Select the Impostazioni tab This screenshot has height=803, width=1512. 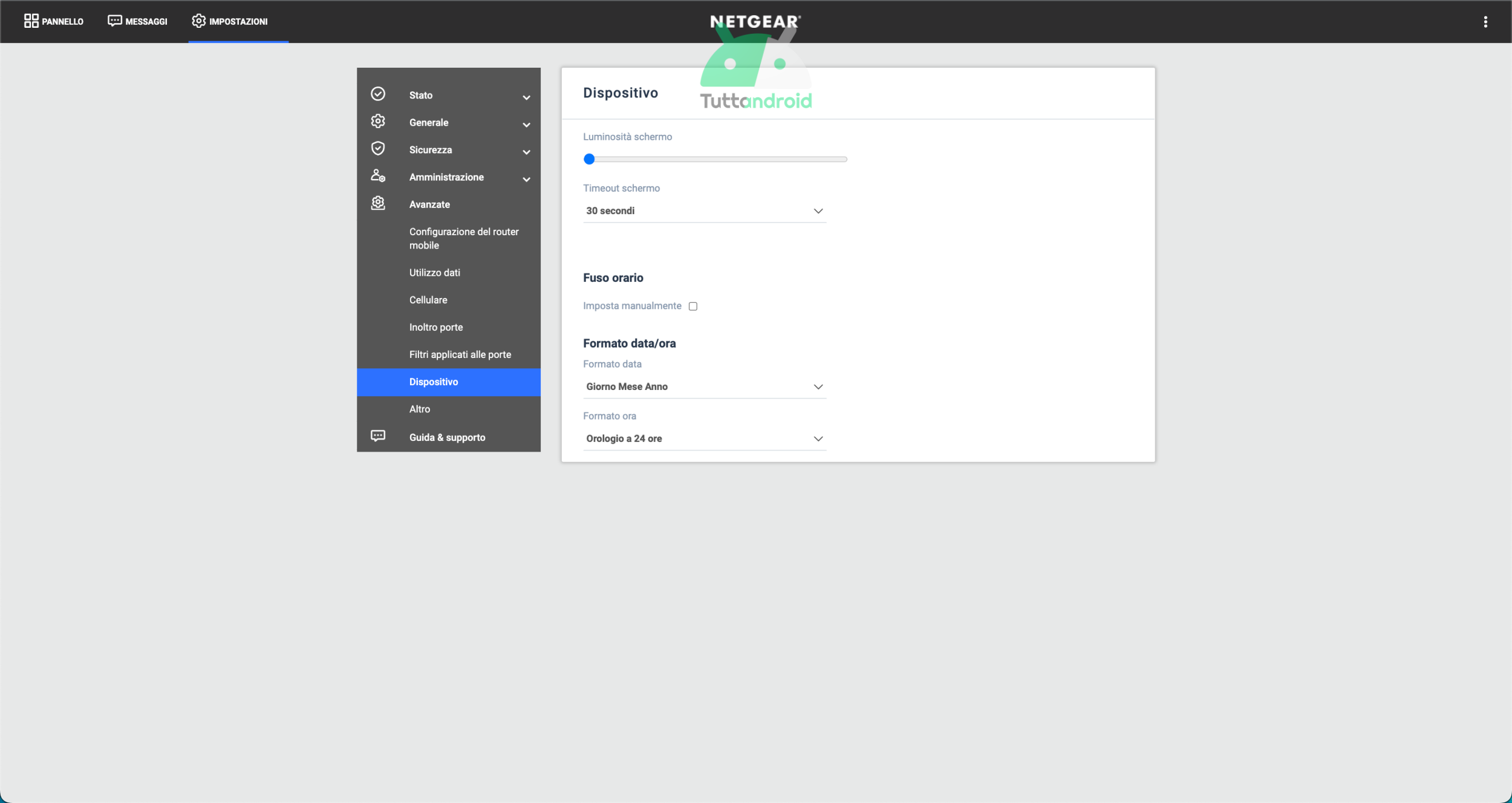(x=230, y=21)
